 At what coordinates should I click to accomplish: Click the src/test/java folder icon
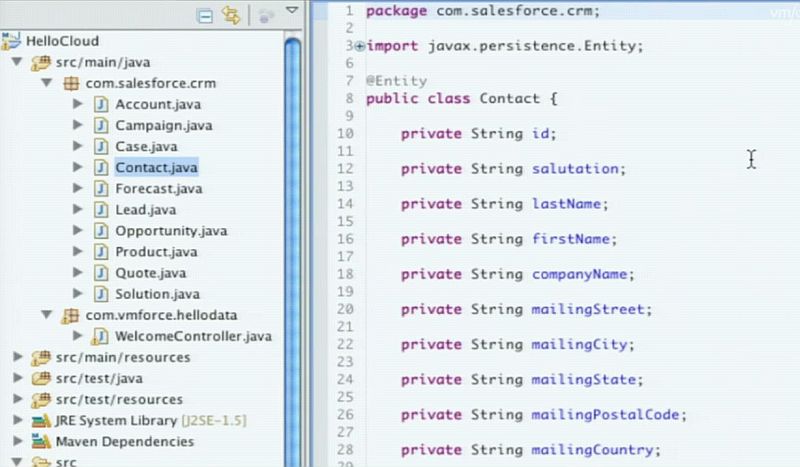tap(41, 379)
